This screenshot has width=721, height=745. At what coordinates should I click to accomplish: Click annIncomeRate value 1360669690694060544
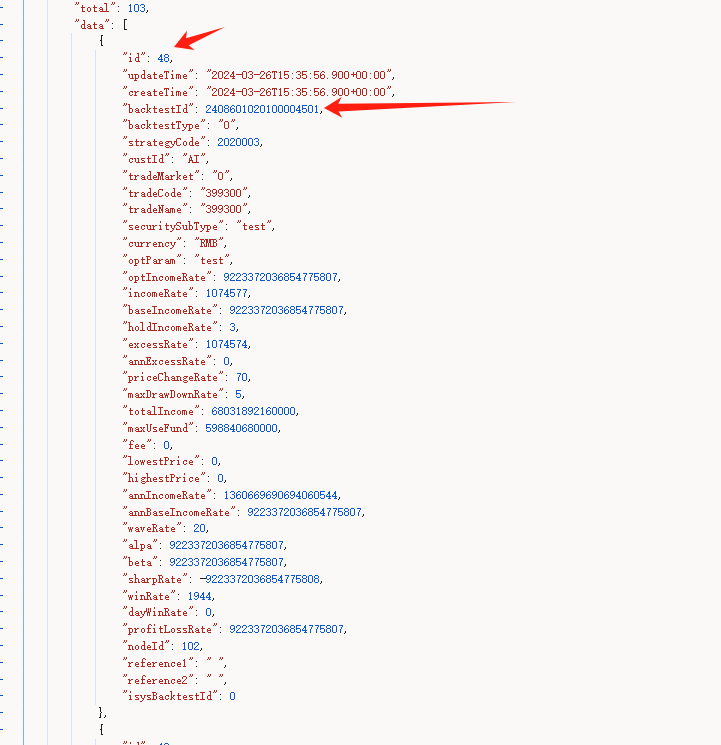click(x=280, y=495)
